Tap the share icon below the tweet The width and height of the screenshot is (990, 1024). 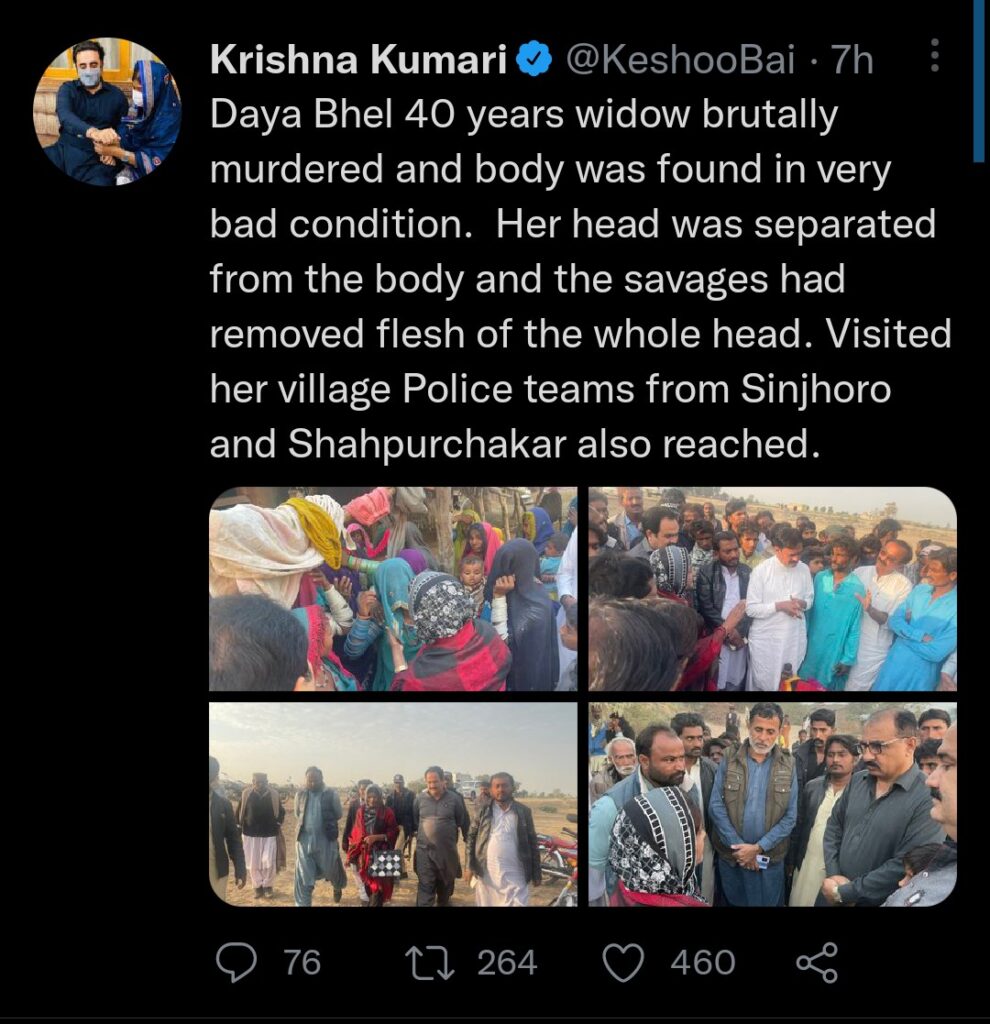[x=817, y=963]
